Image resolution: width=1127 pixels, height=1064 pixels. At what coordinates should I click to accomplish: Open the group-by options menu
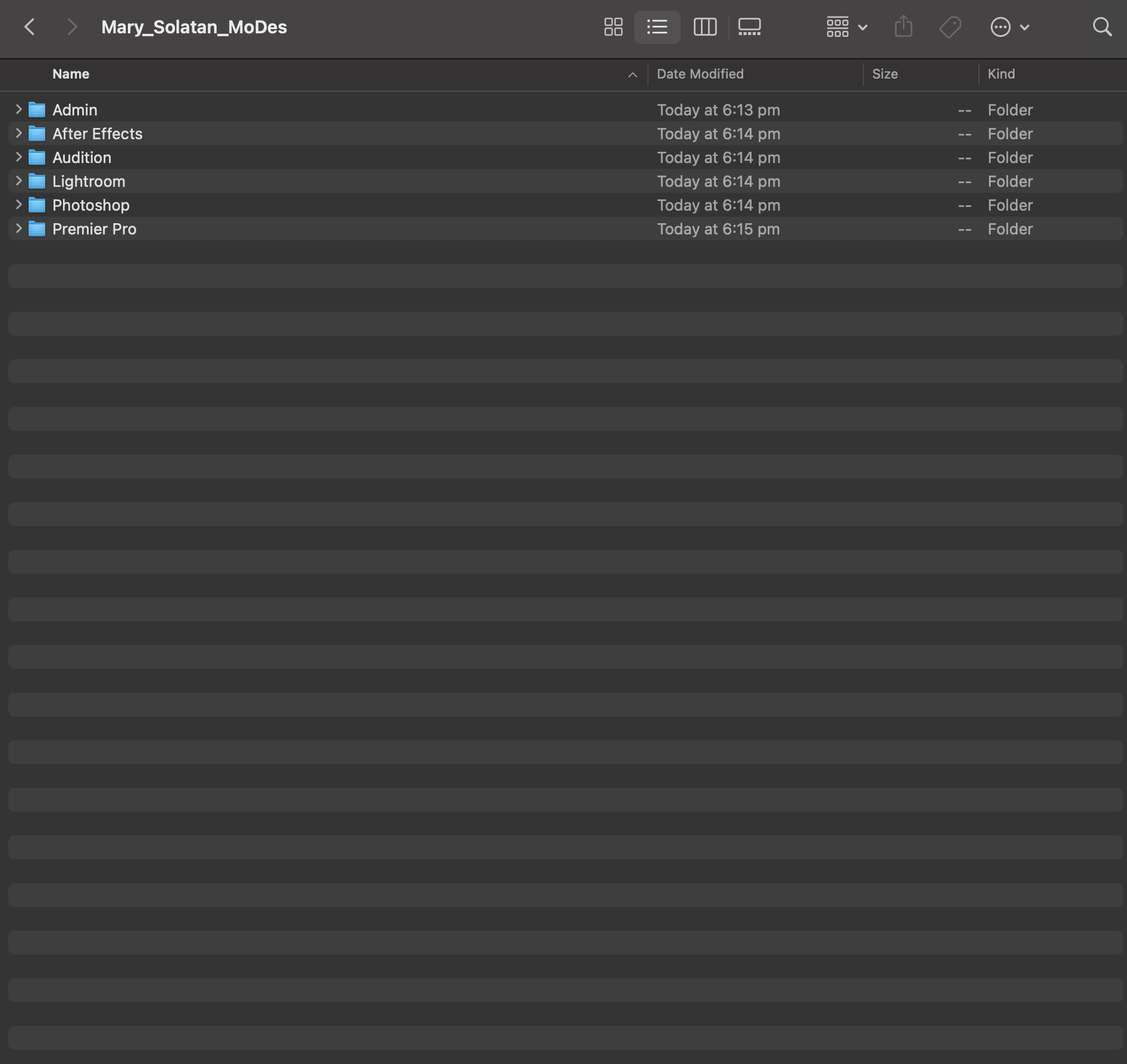tap(847, 27)
